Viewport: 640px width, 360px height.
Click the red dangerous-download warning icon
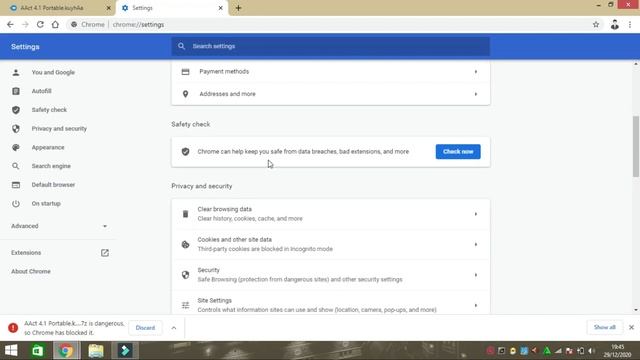13,328
